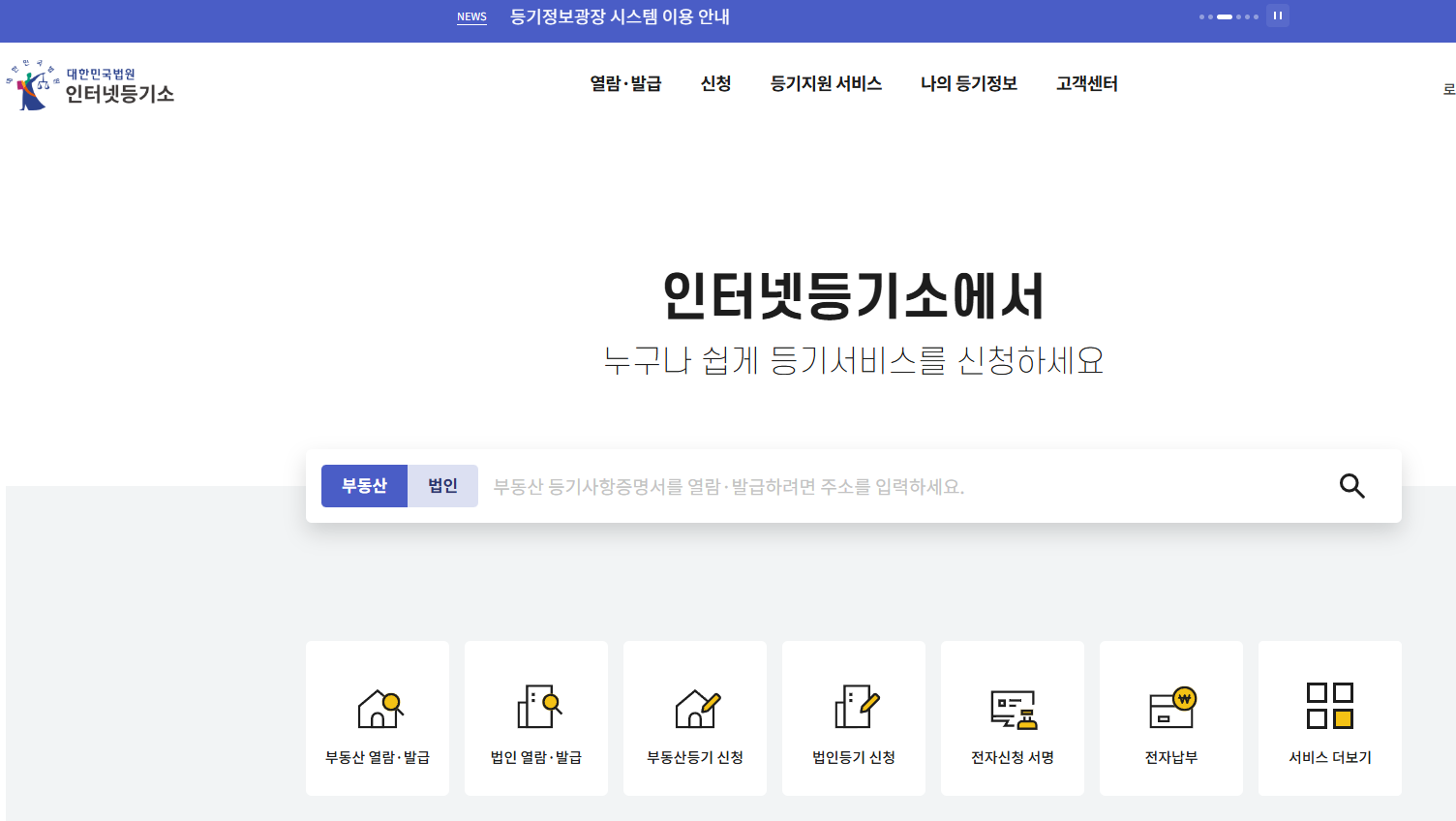Click the 전자신청 서명 stamp icon
Viewport: 1456px width, 821px height.
1014,709
